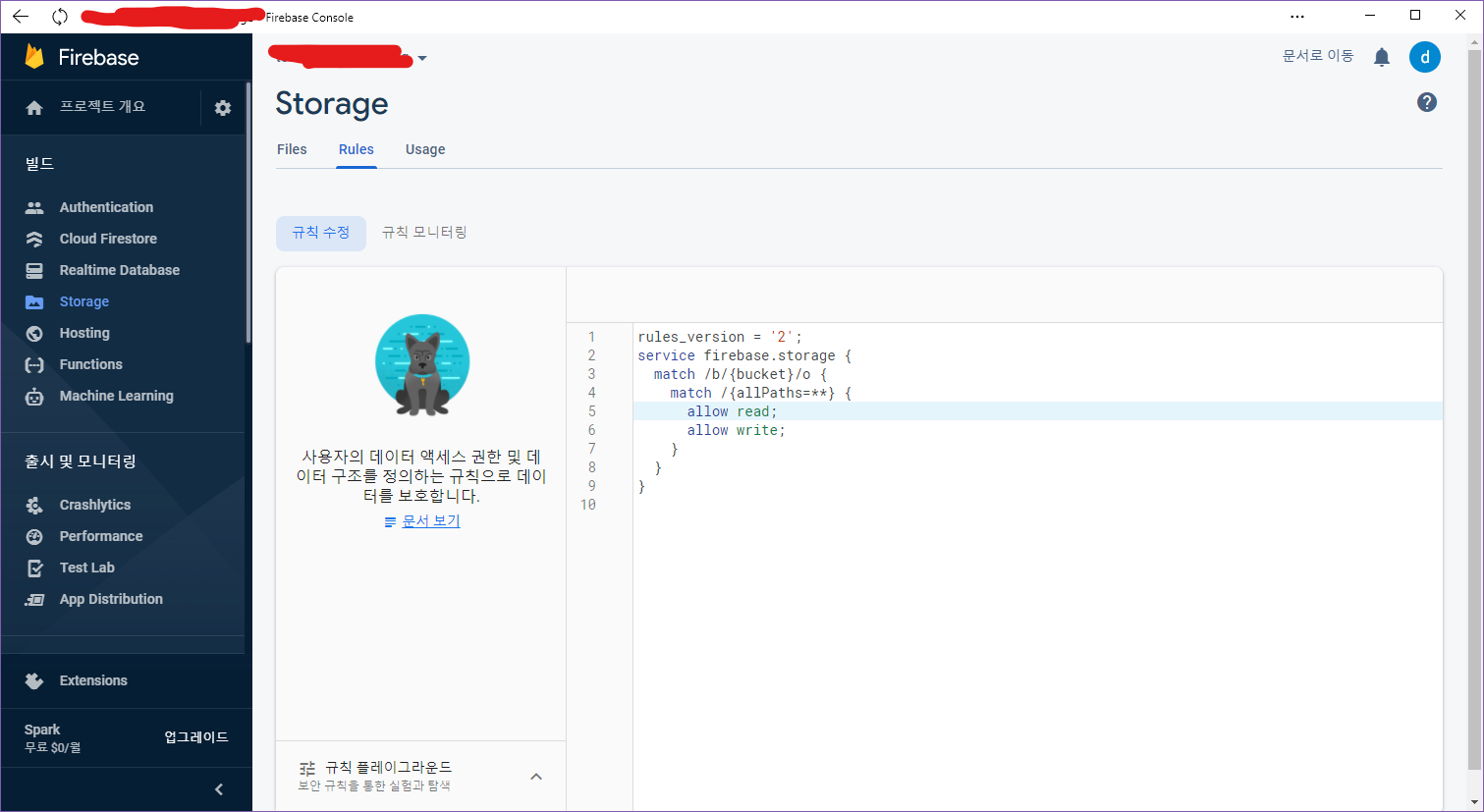Open Test Lab in the sidebar
This screenshot has width=1484, height=812.
tap(87, 568)
